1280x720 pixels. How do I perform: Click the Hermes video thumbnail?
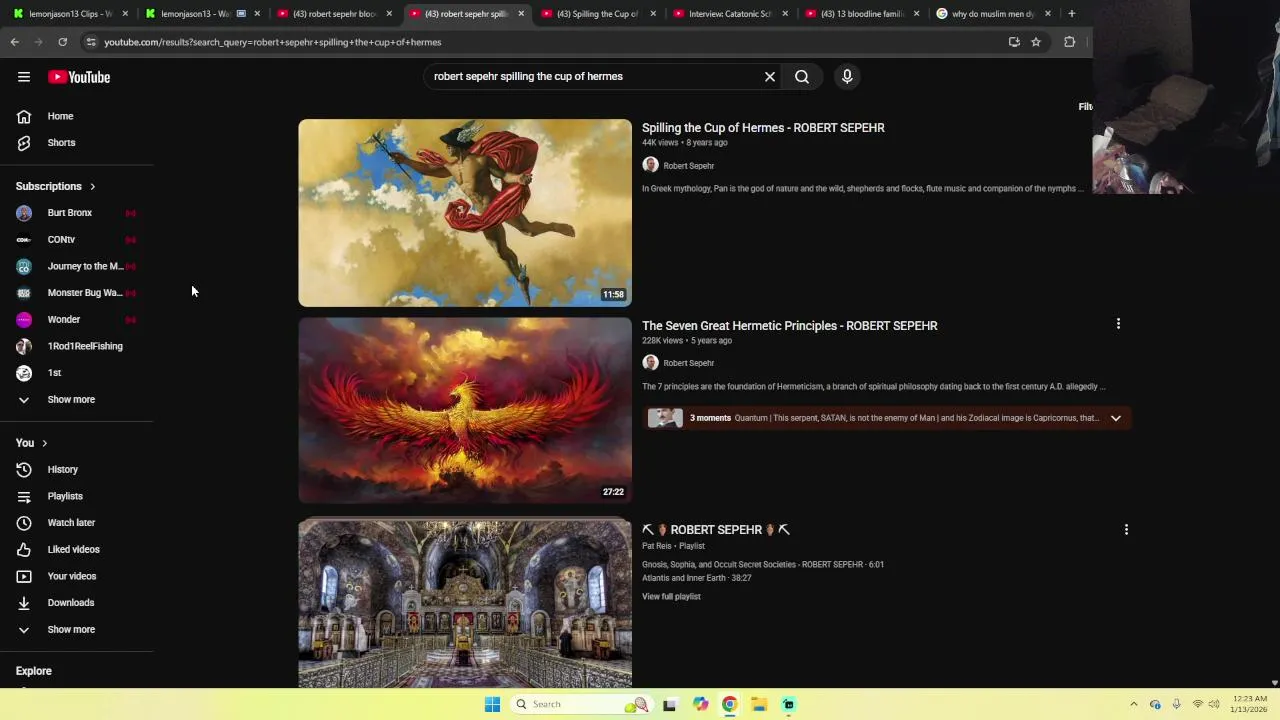tap(465, 213)
